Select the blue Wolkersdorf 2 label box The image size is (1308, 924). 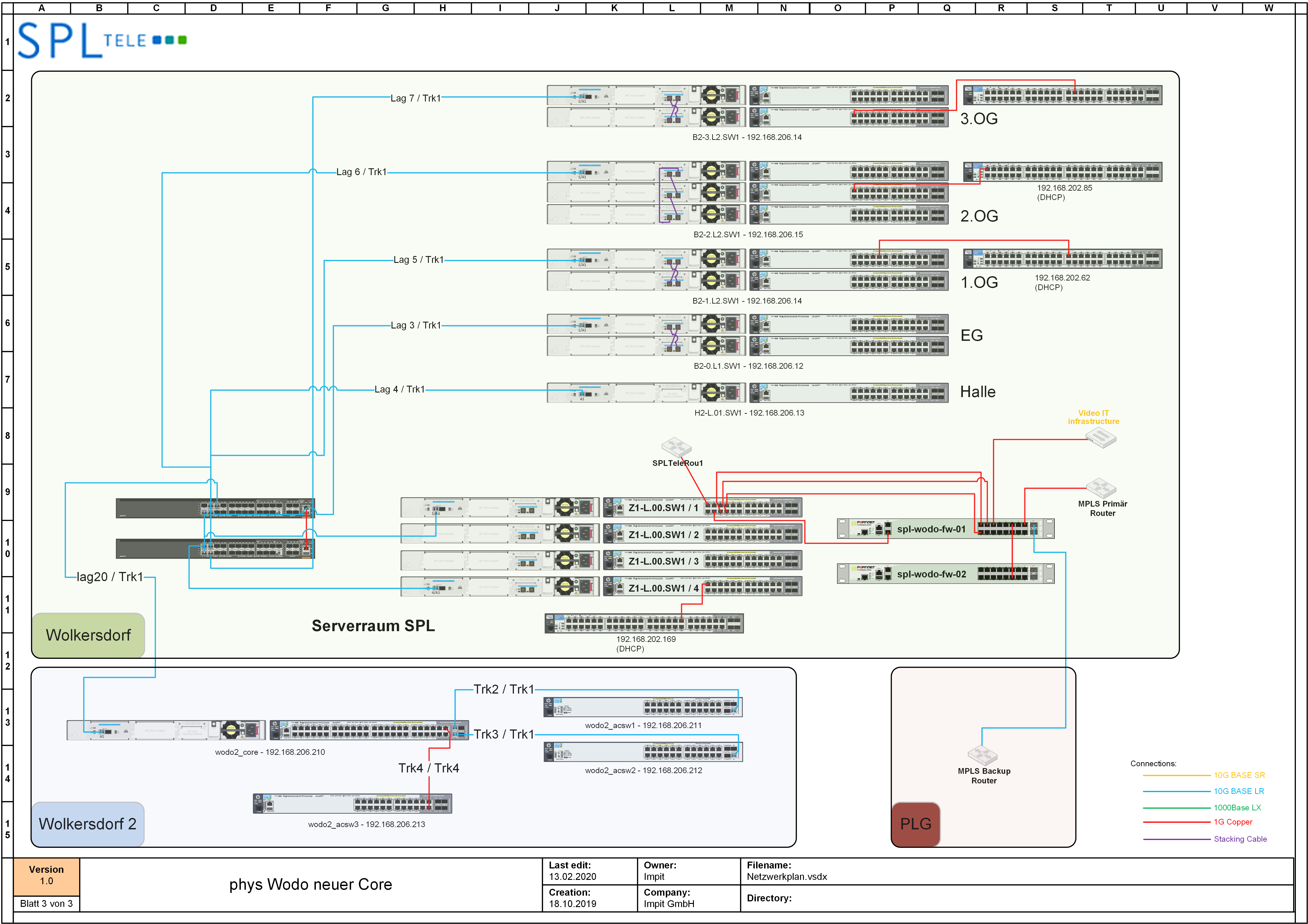88,824
